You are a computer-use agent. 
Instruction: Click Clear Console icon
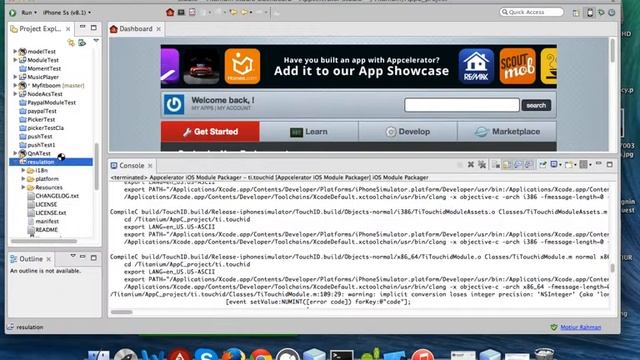tap(496, 164)
